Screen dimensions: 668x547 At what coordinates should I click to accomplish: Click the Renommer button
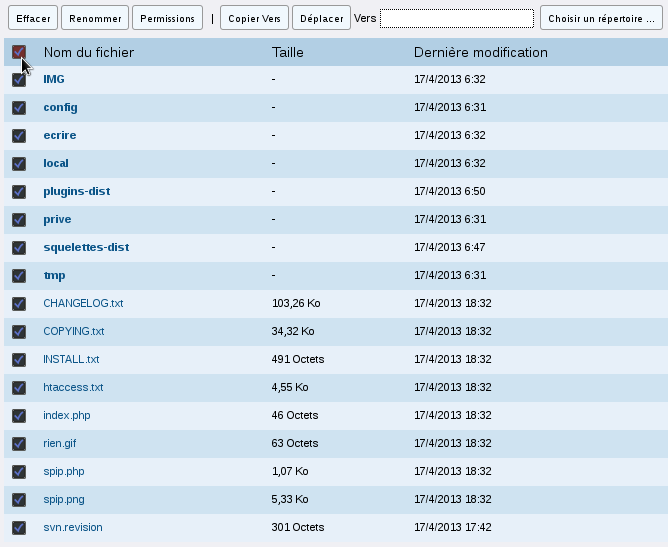tap(95, 18)
